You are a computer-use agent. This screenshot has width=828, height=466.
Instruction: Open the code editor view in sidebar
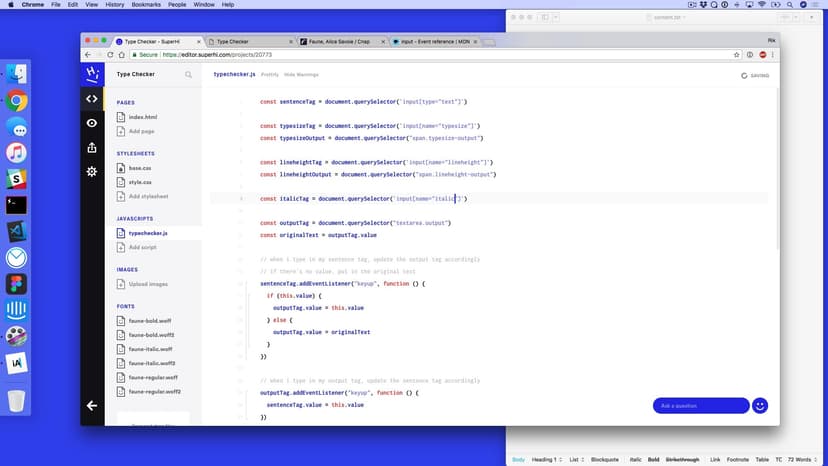92,98
